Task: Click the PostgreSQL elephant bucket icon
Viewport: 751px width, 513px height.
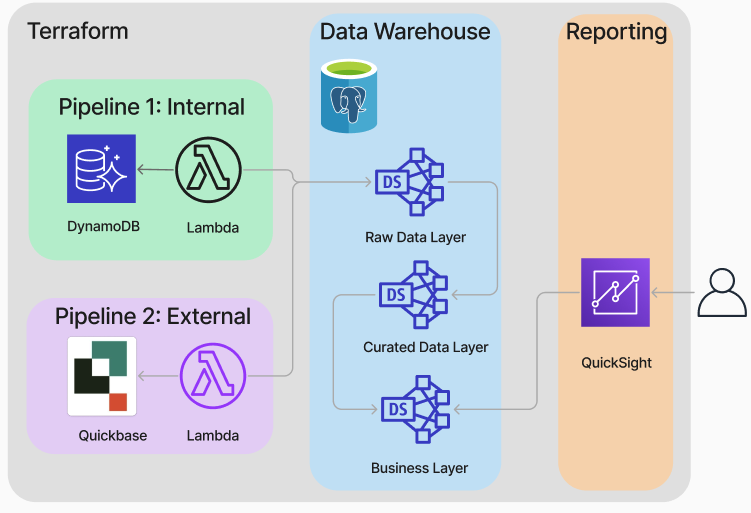Action: pos(349,96)
